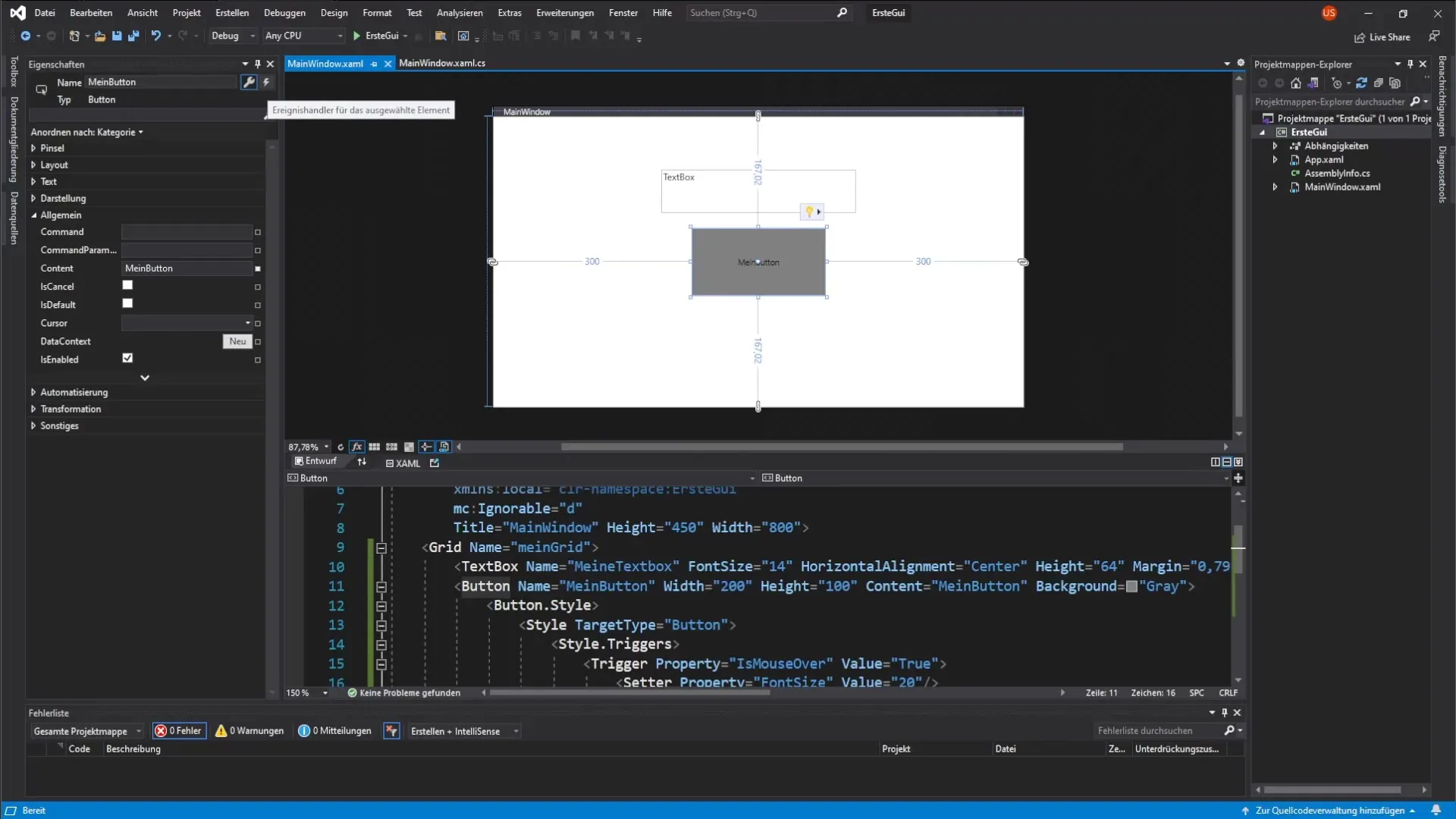Toggle snap to snaplines icon

[x=426, y=447]
